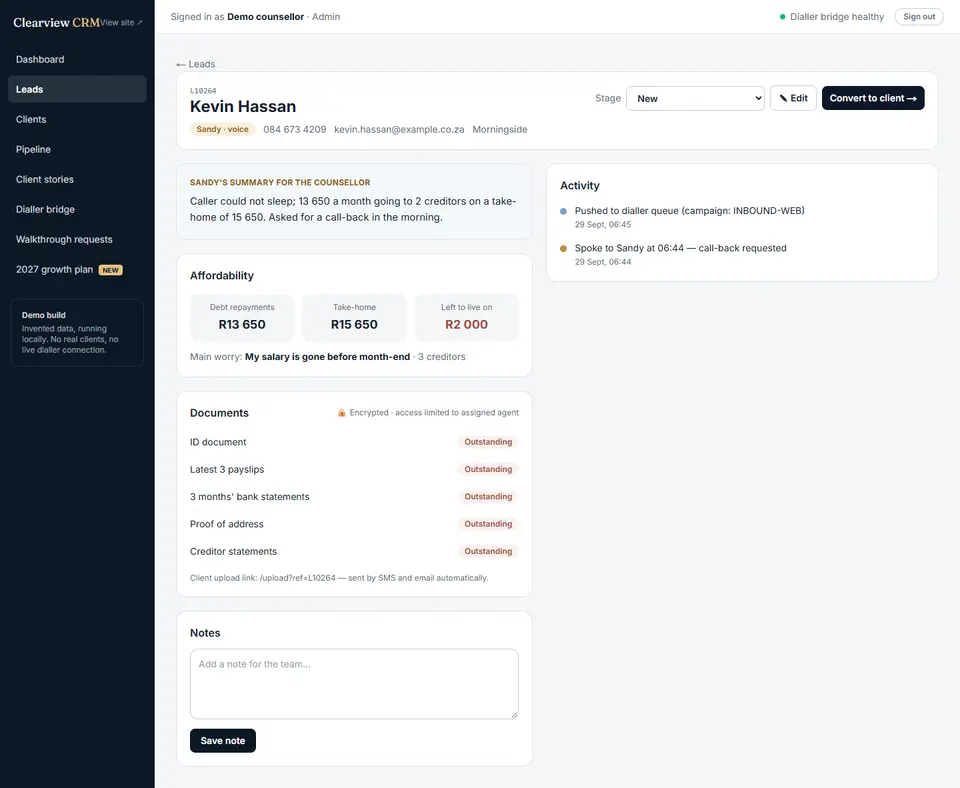
Task: Go back via the Leads link
Action: pos(195,64)
